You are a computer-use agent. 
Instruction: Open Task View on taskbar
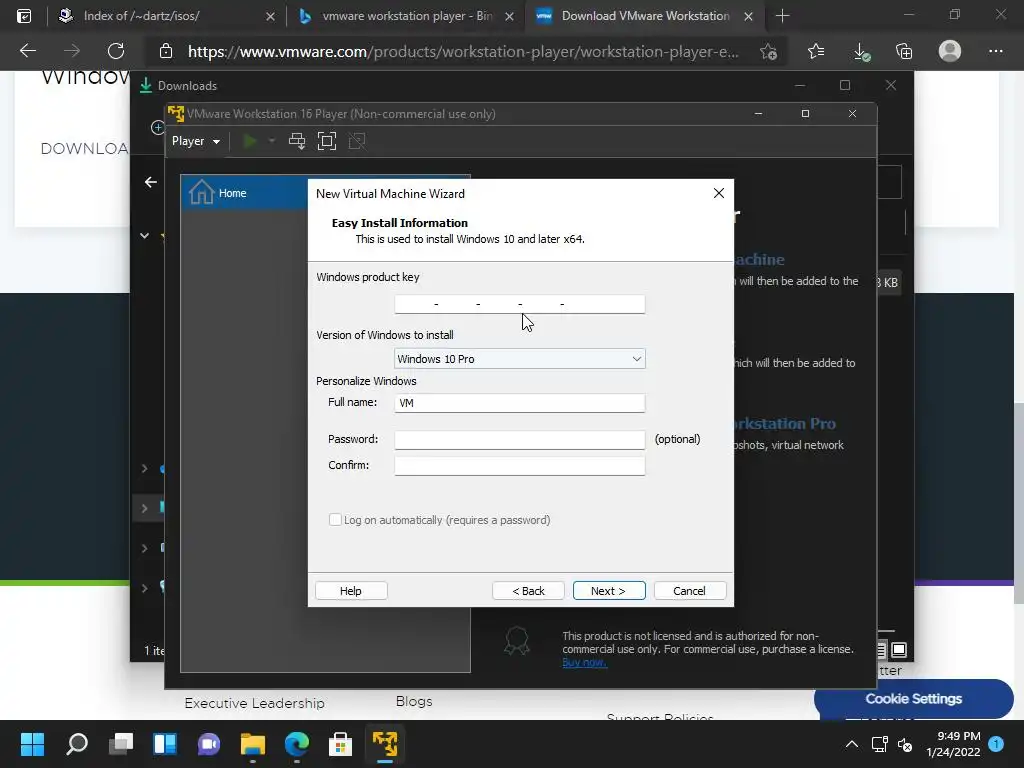(x=121, y=744)
